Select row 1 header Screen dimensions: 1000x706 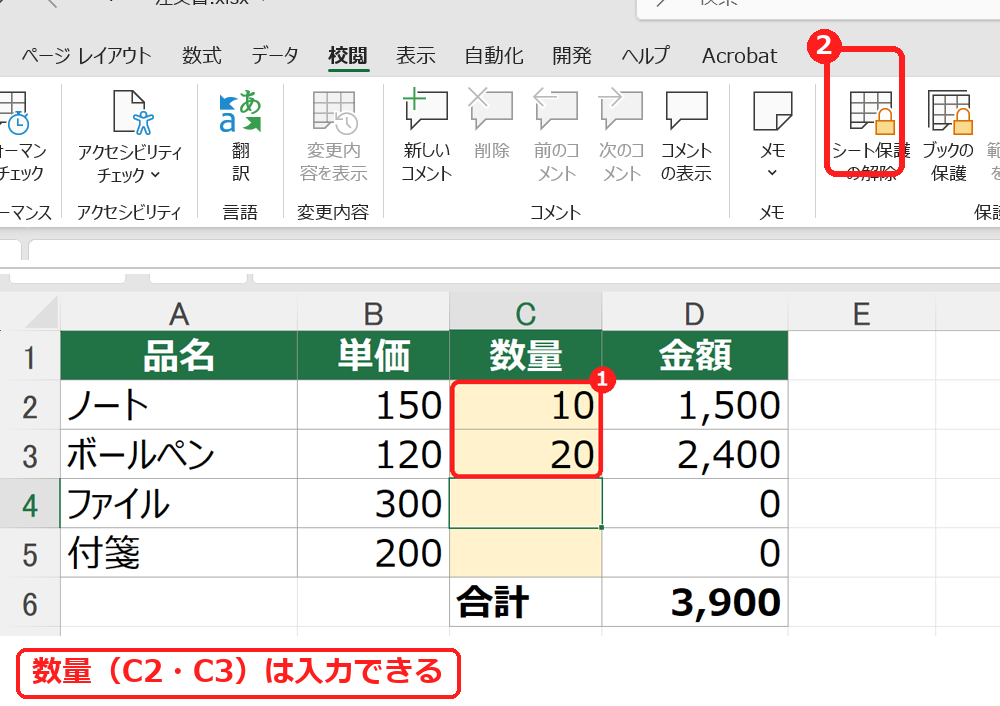[x=29, y=356]
